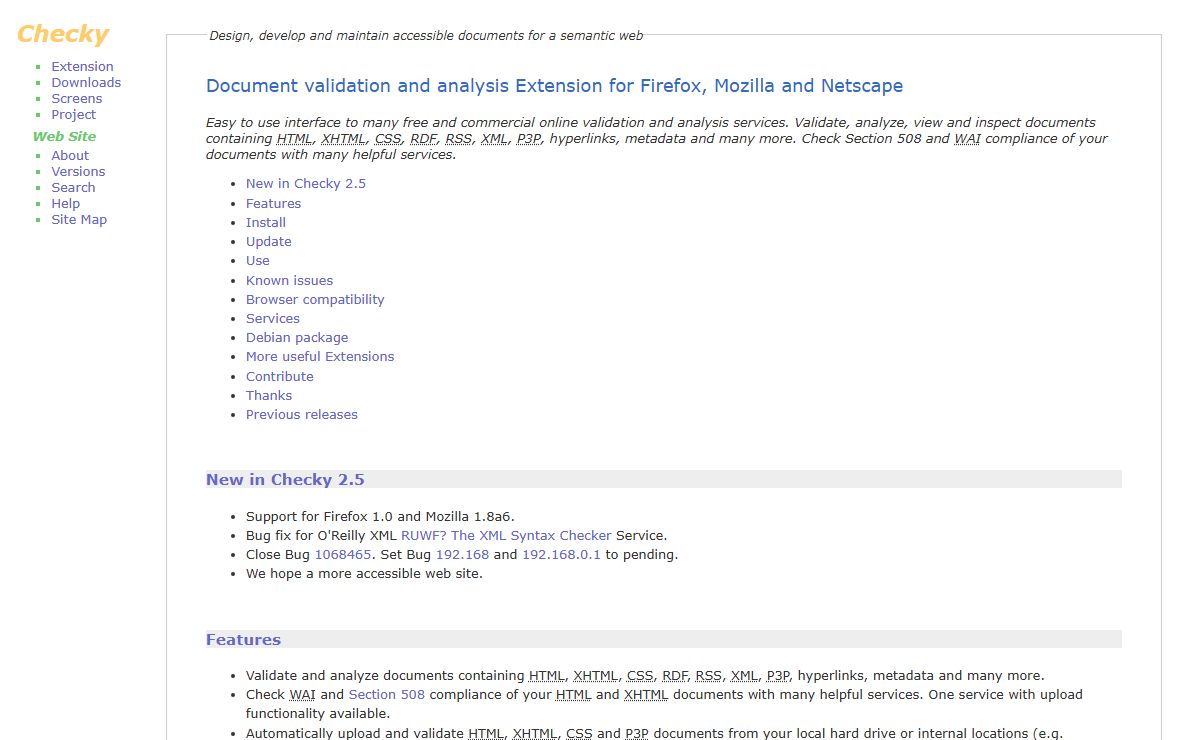Jump to the Contribute section

[x=280, y=377]
